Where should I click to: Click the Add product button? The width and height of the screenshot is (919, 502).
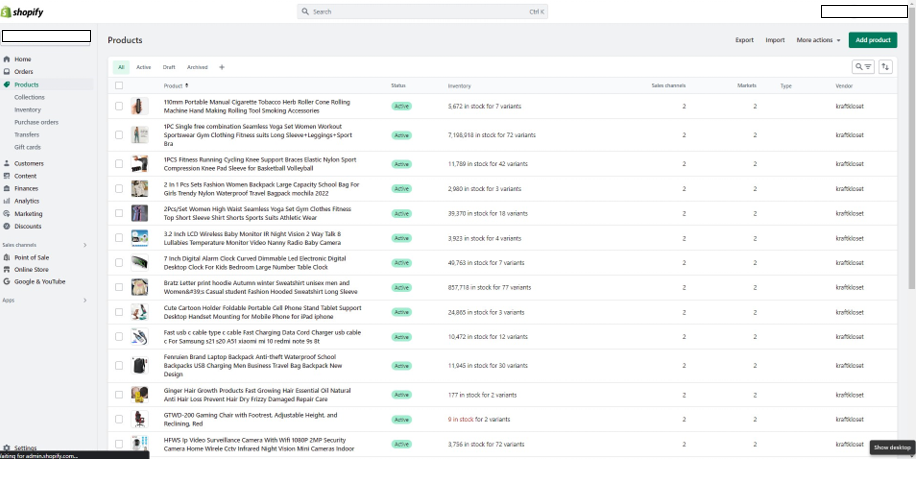(x=872, y=40)
